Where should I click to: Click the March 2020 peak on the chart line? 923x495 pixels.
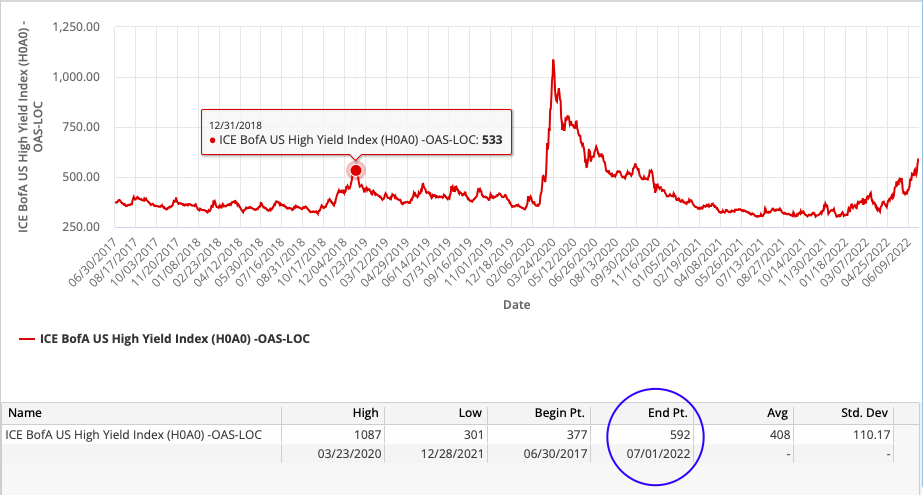coord(553,60)
